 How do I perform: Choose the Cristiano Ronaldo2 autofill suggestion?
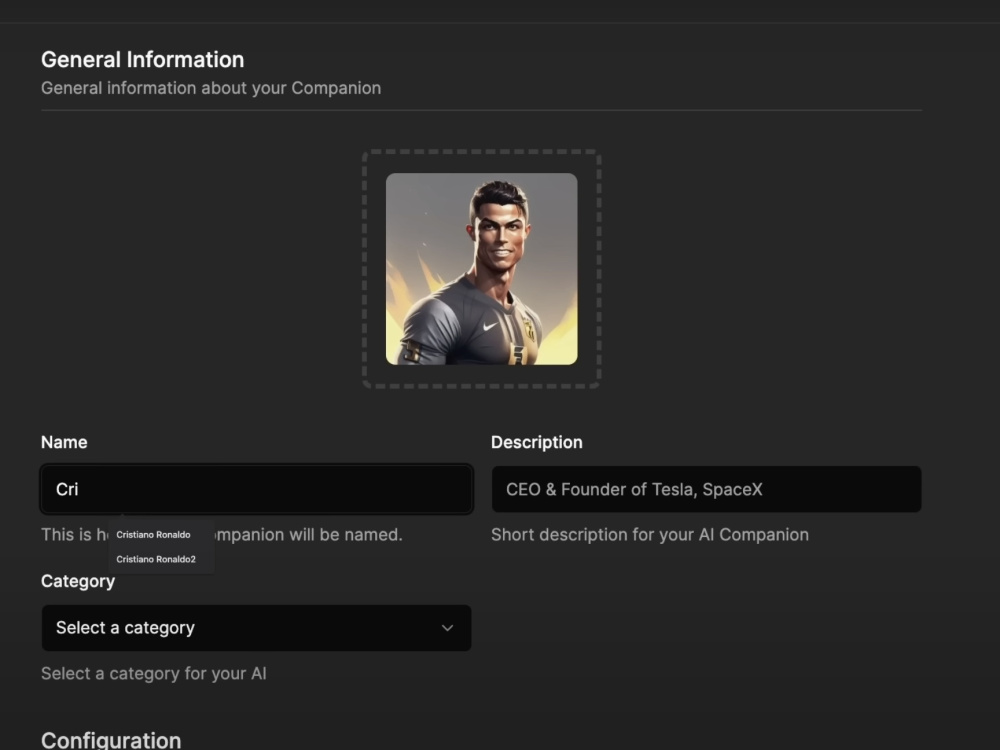[156, 559]
